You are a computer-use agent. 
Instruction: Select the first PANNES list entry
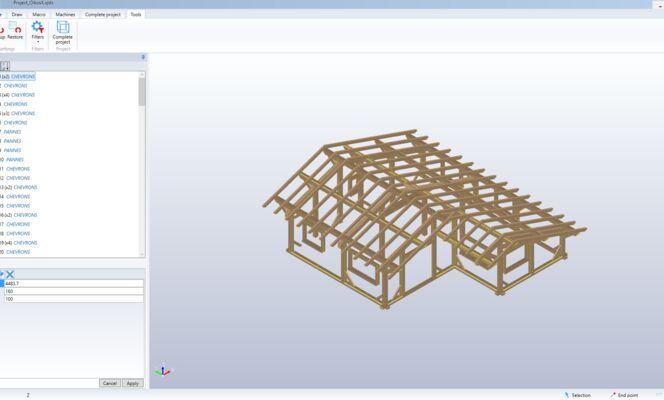click(x=12, y=132)
